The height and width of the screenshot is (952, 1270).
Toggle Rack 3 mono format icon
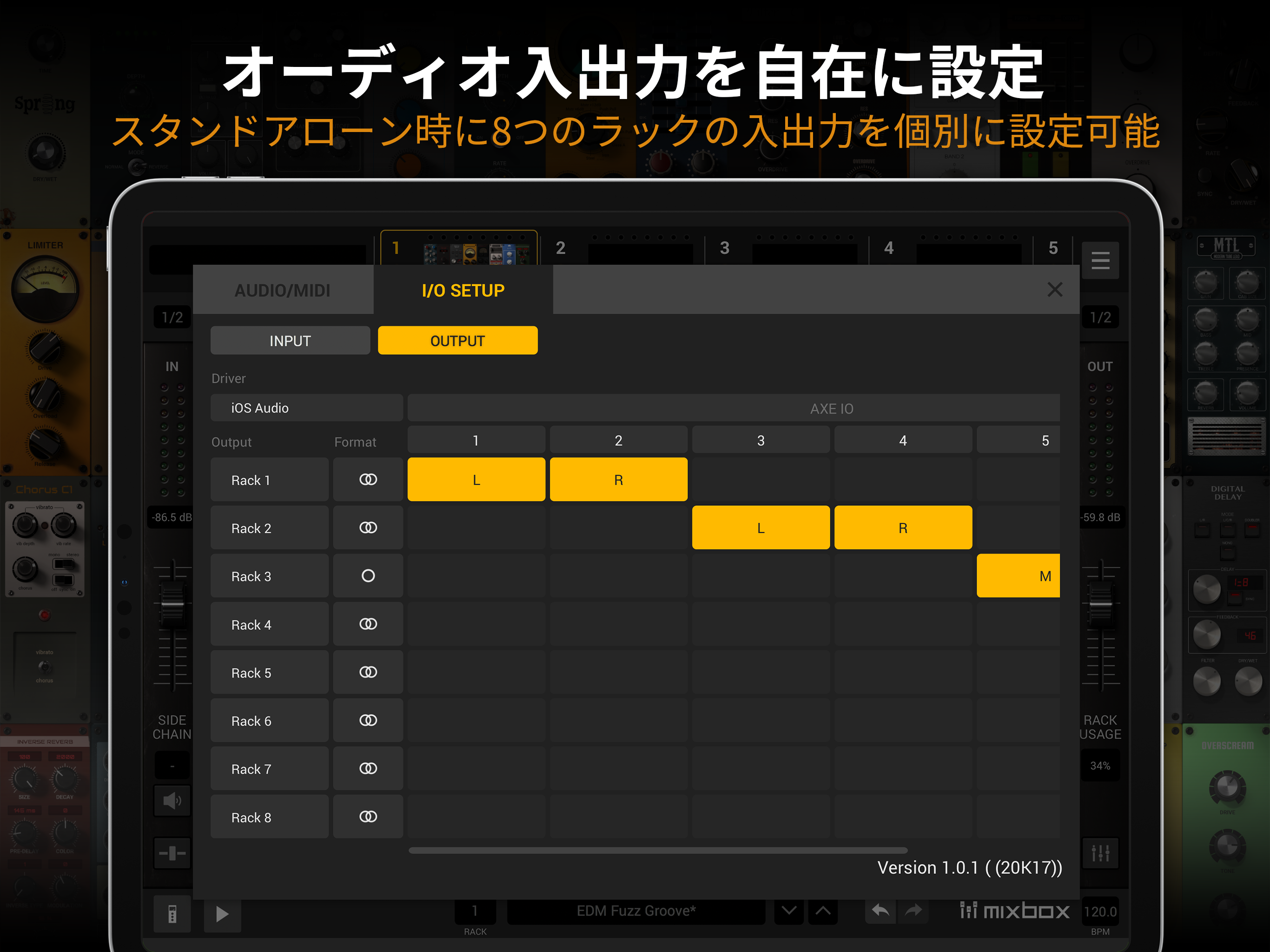(x=368, y=576)
